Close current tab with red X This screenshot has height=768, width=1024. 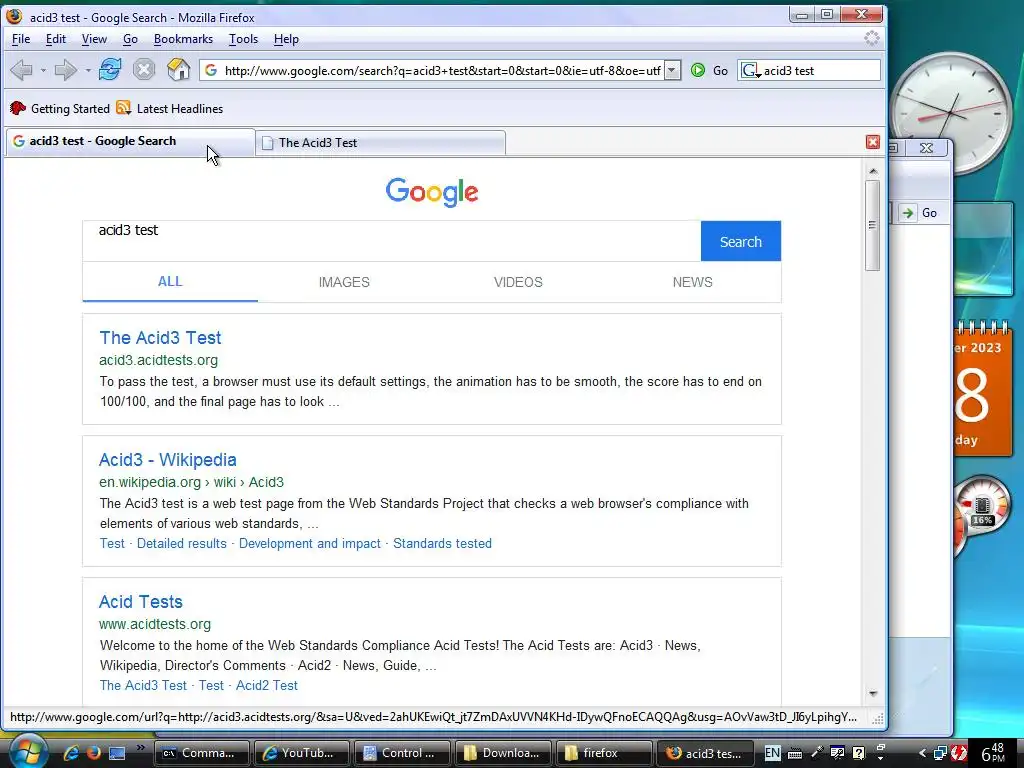(872, 142)
